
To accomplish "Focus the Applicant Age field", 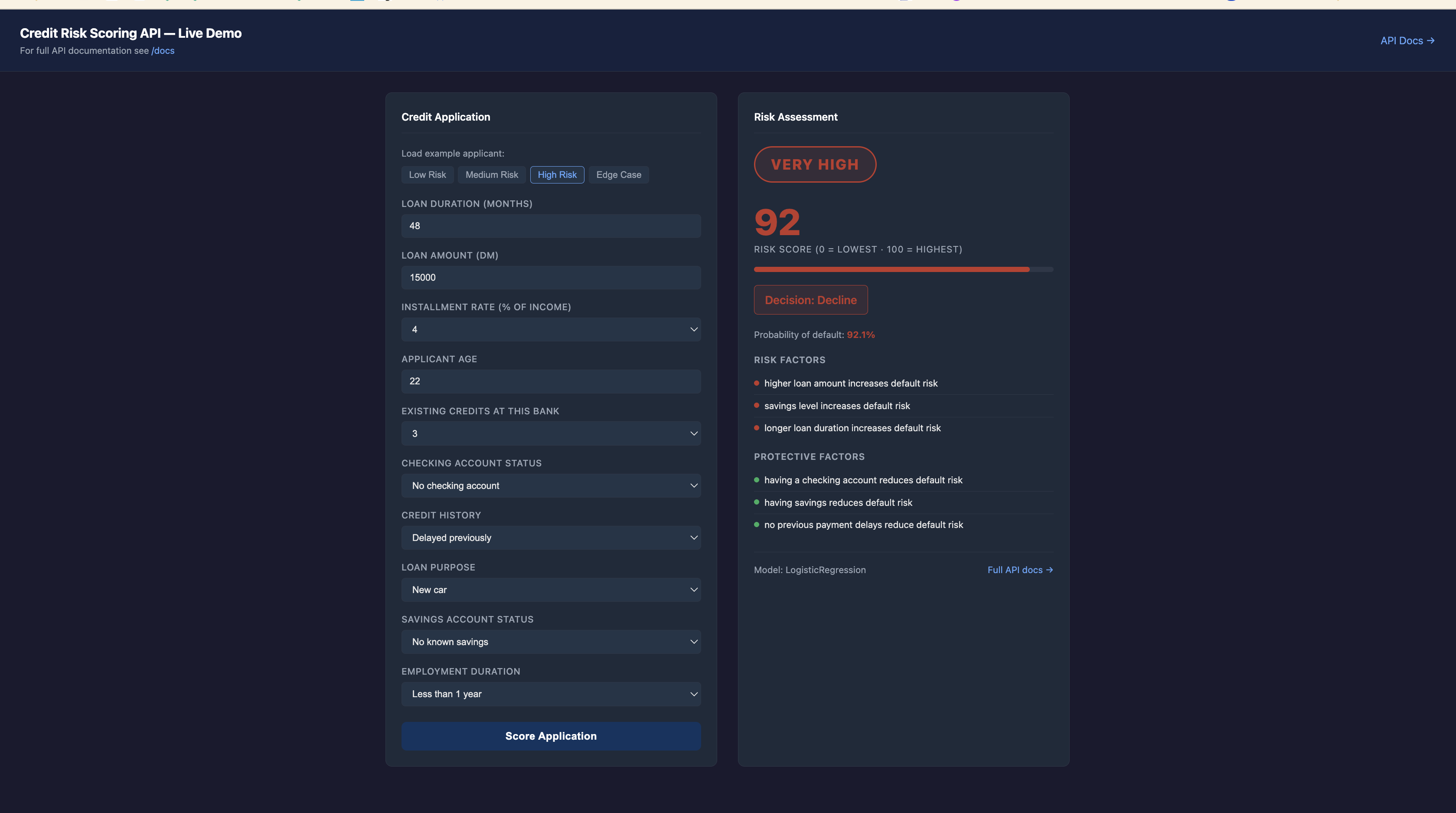I will 551,381.
